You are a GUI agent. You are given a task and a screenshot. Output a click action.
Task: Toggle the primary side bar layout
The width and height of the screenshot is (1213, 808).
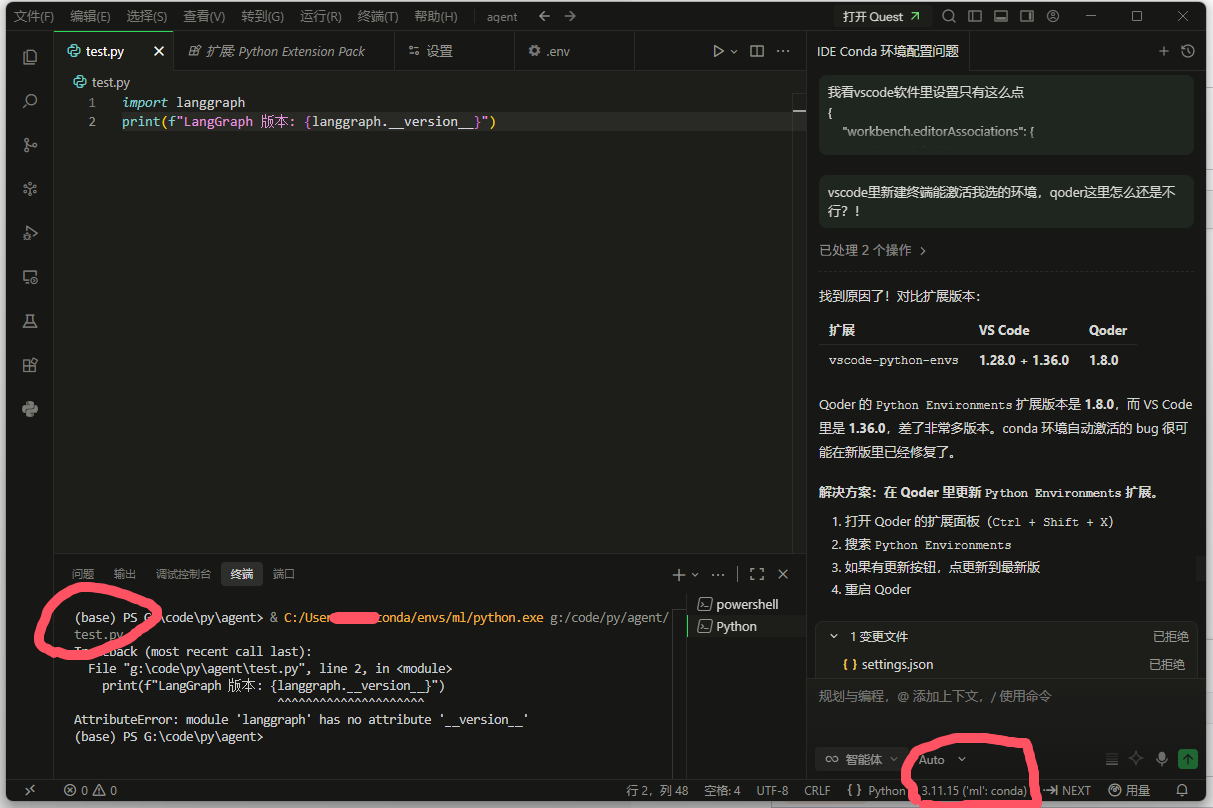975,16
